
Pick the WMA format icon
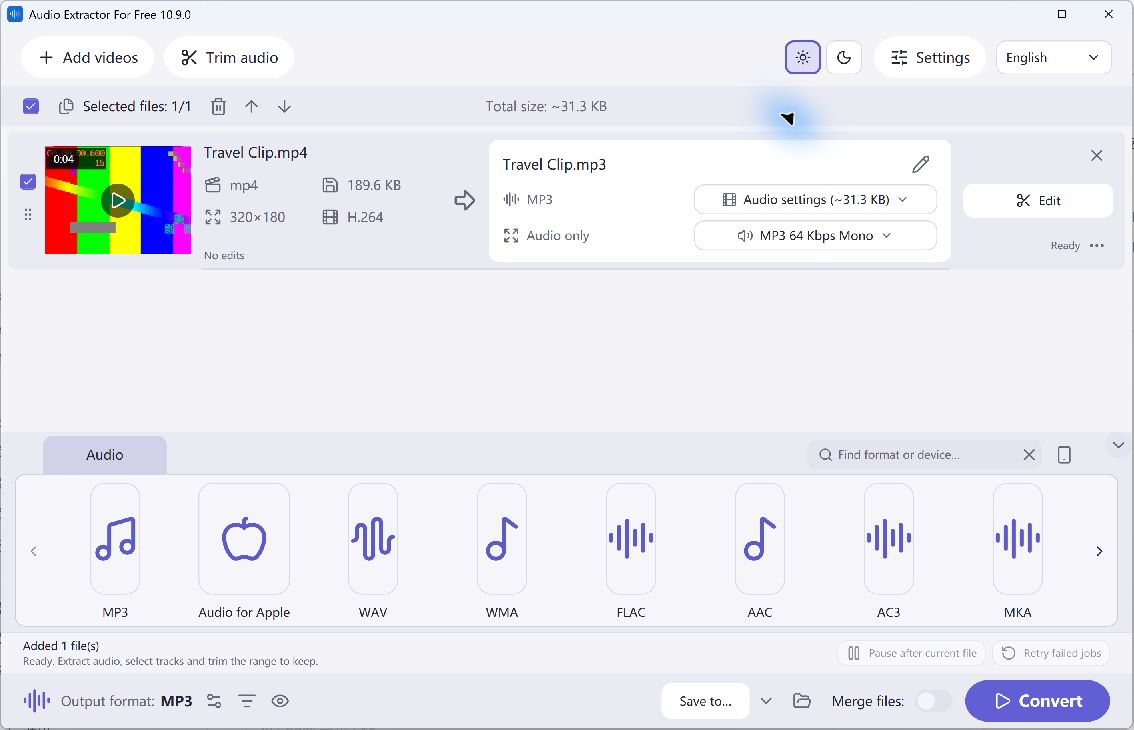click(x=502, y=539)
